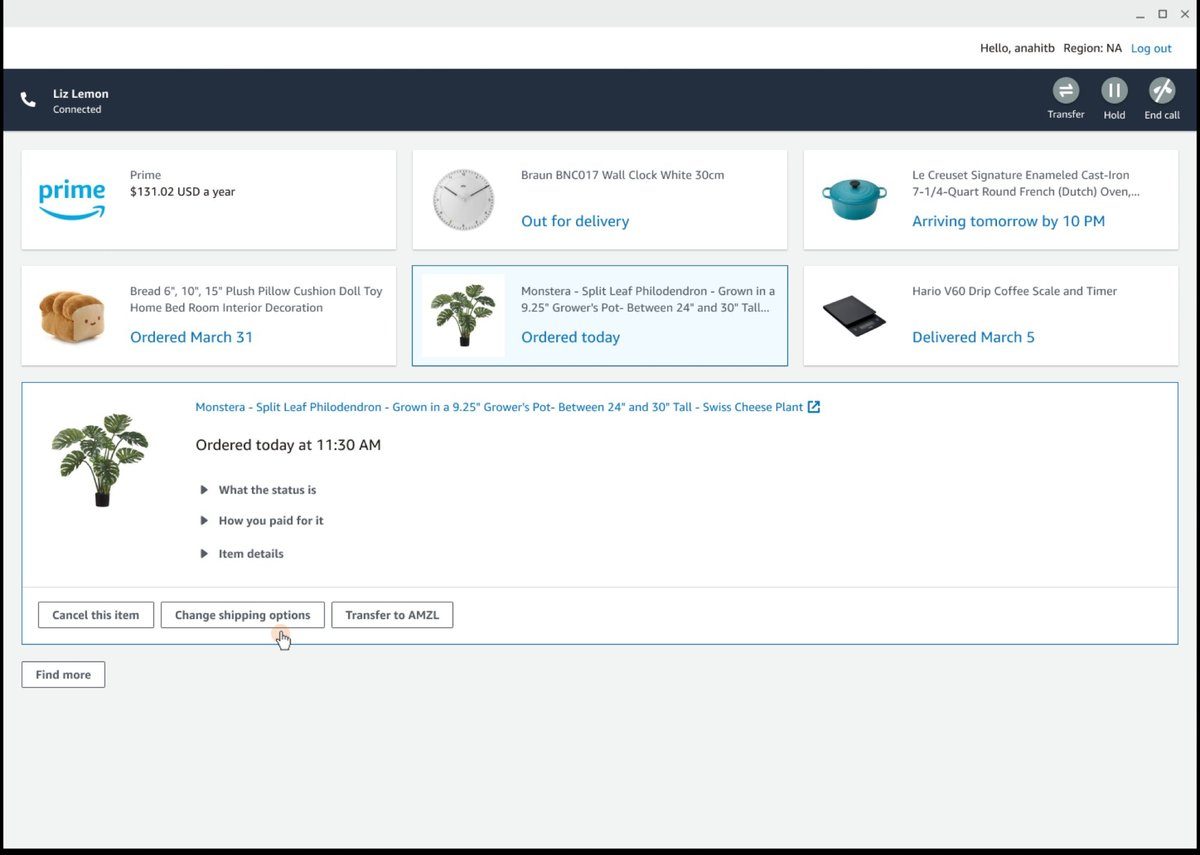This screenshot has height=855, width=1200.
Task: Click "Change shipping options" button
Action: point(242,615)
